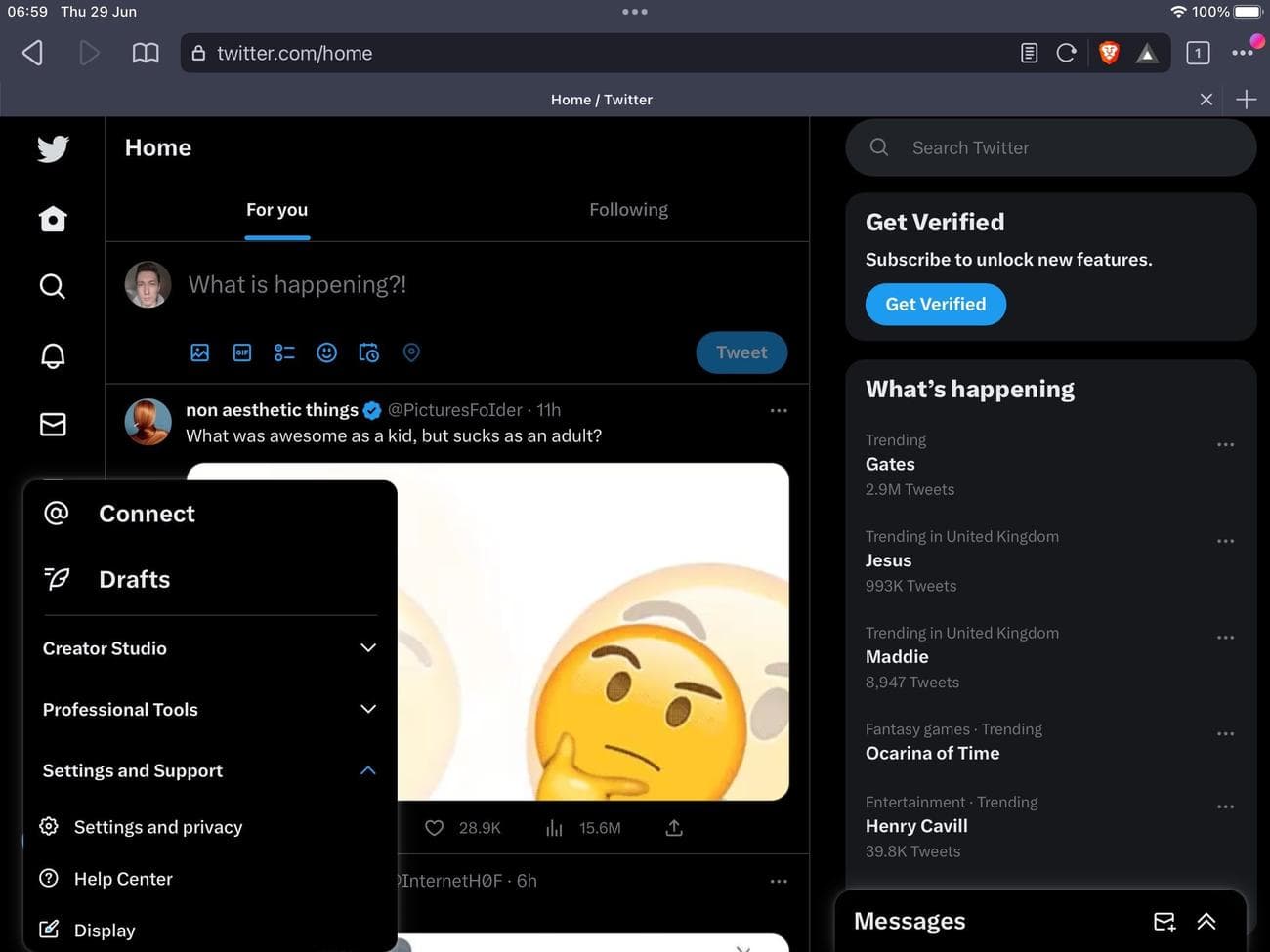Open the Notifications bell icon

pos(53,355)
